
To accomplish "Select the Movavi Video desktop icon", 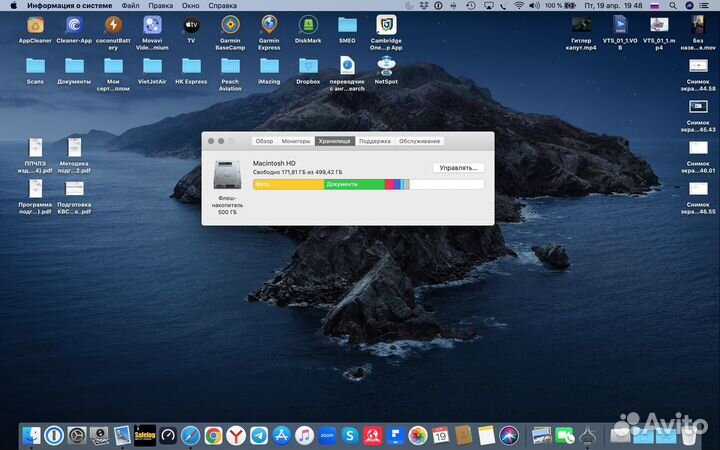I will coord(152,25).
